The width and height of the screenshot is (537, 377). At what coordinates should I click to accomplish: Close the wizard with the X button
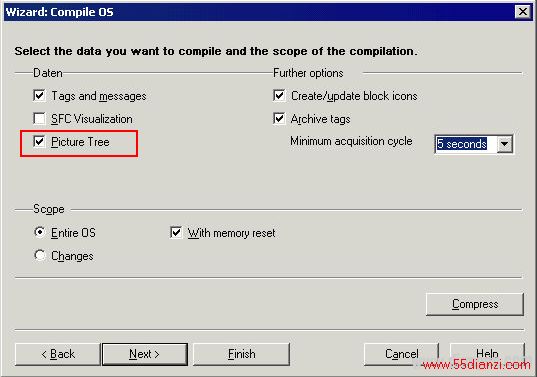[x=523, y=12]
